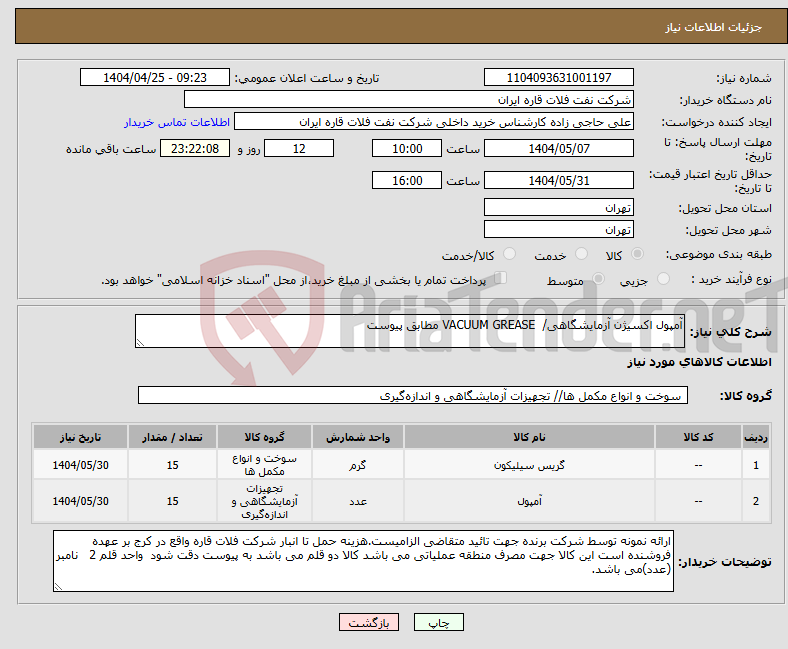Click the چاپ (print) button
Viewport: 788px width, 649px height.
[439, 622]
